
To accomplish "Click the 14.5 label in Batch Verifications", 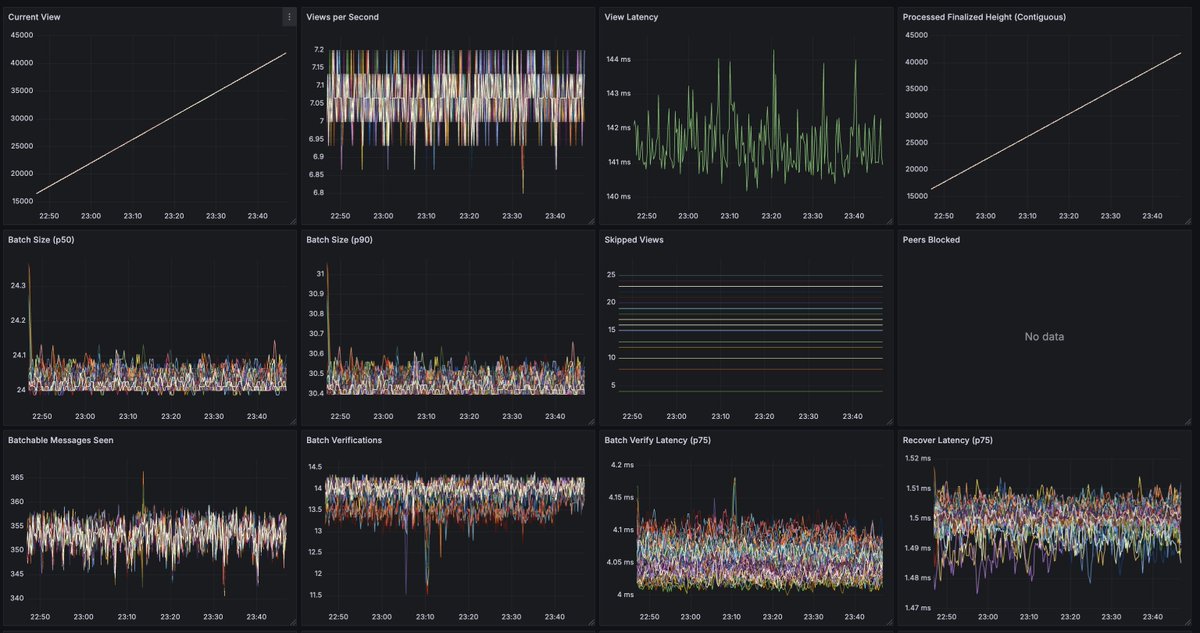I will (315, 467).
